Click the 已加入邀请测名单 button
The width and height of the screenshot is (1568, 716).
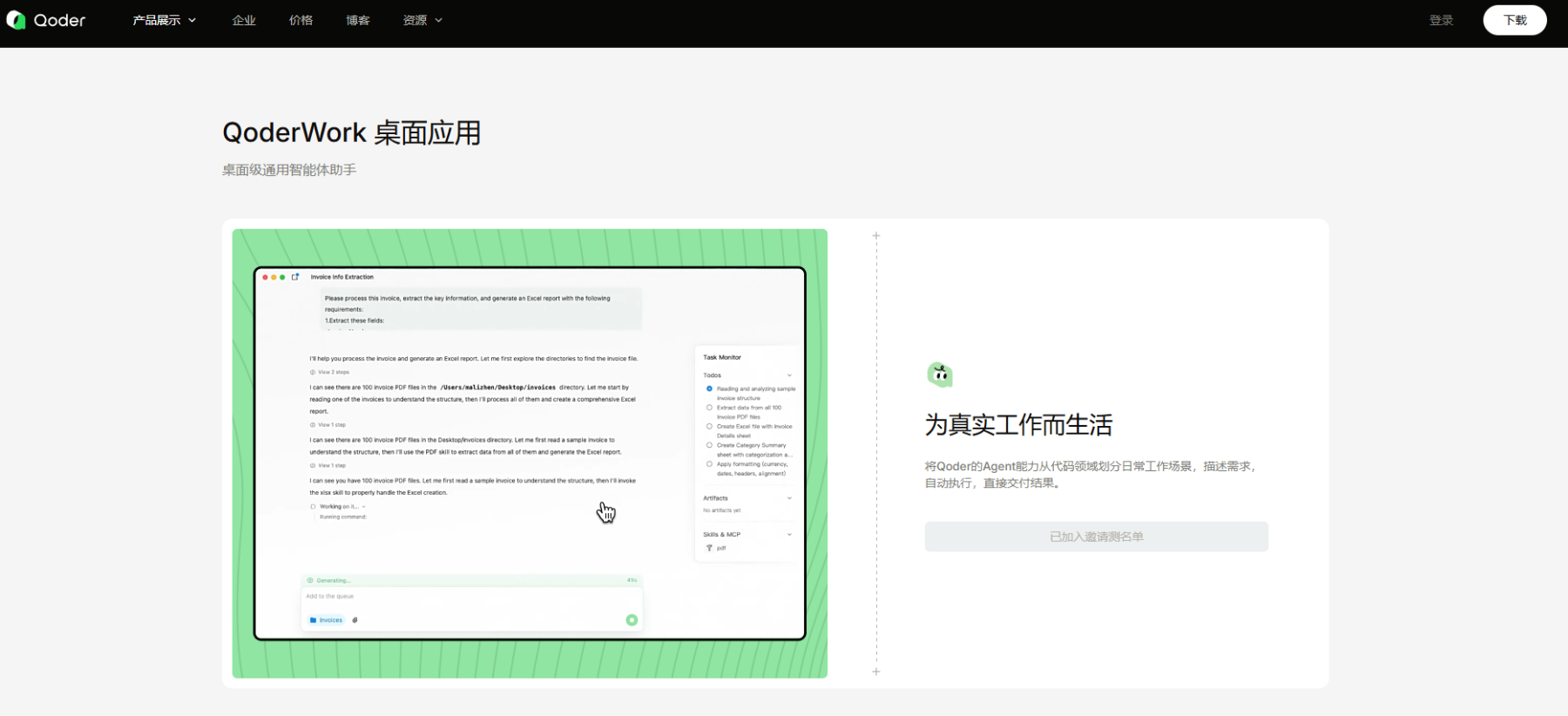tap(1096, 537)
